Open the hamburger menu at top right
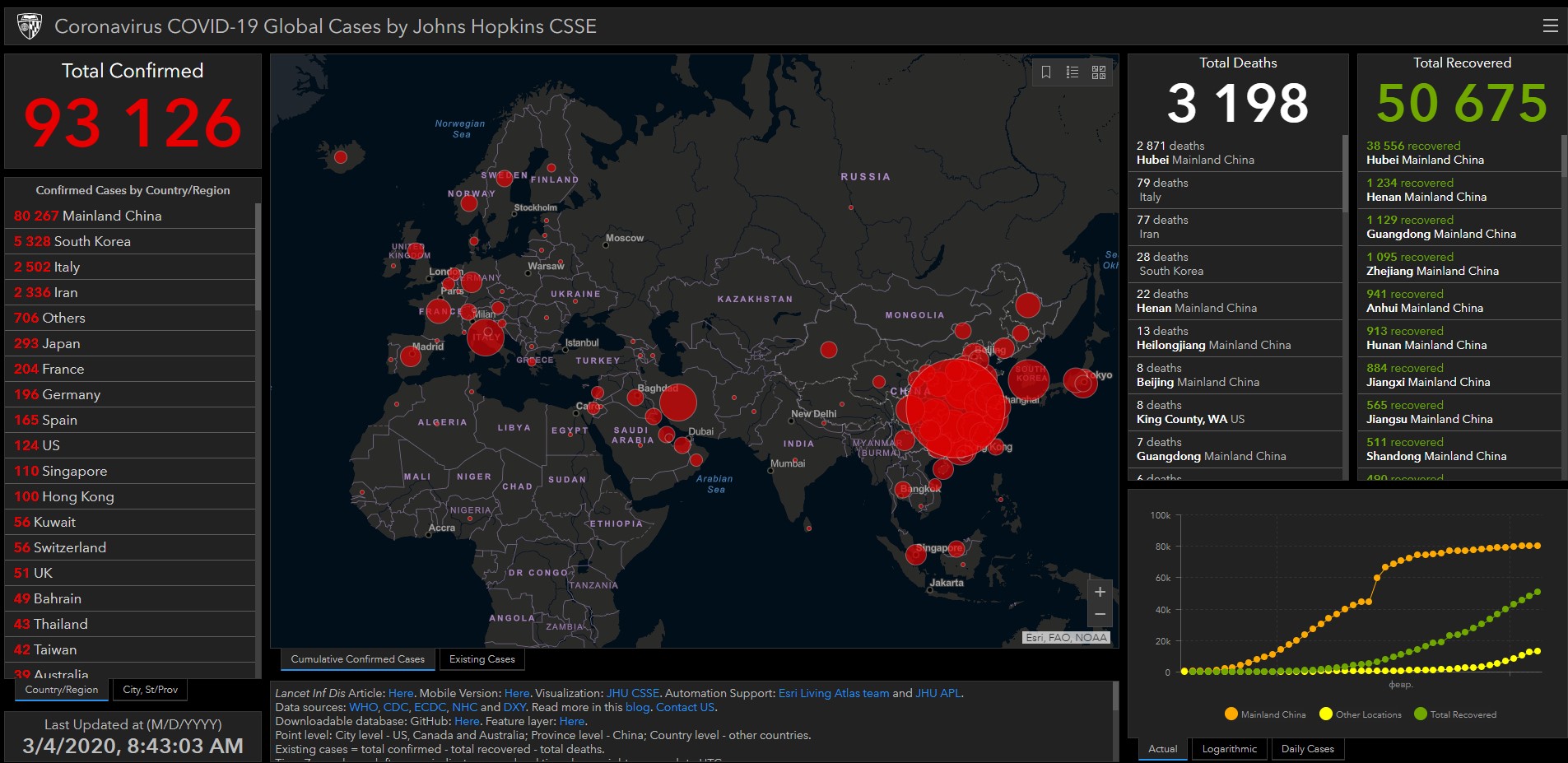 1550,26
